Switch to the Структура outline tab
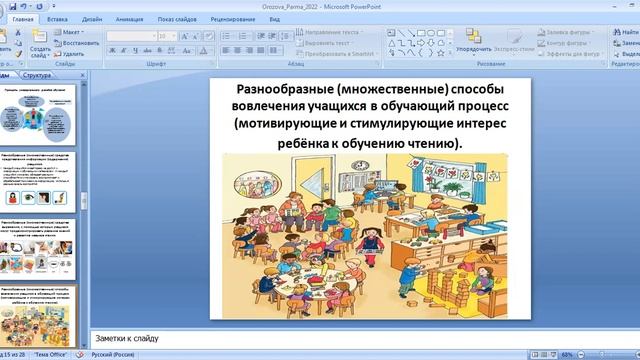The width and height of the screenshot is (640, 360). point(37,75)
